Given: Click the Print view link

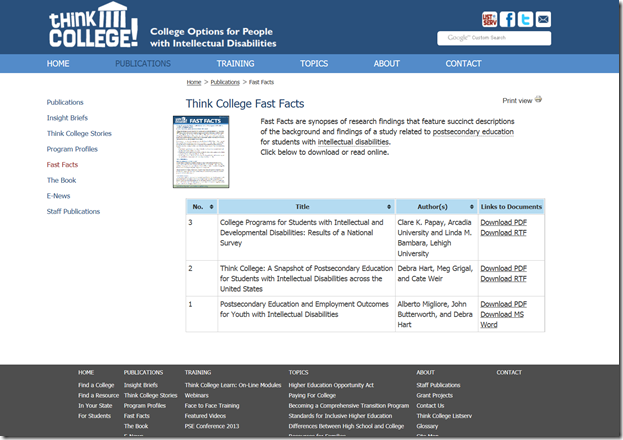Looking at the screenshot, I should [x=517, y=101].
